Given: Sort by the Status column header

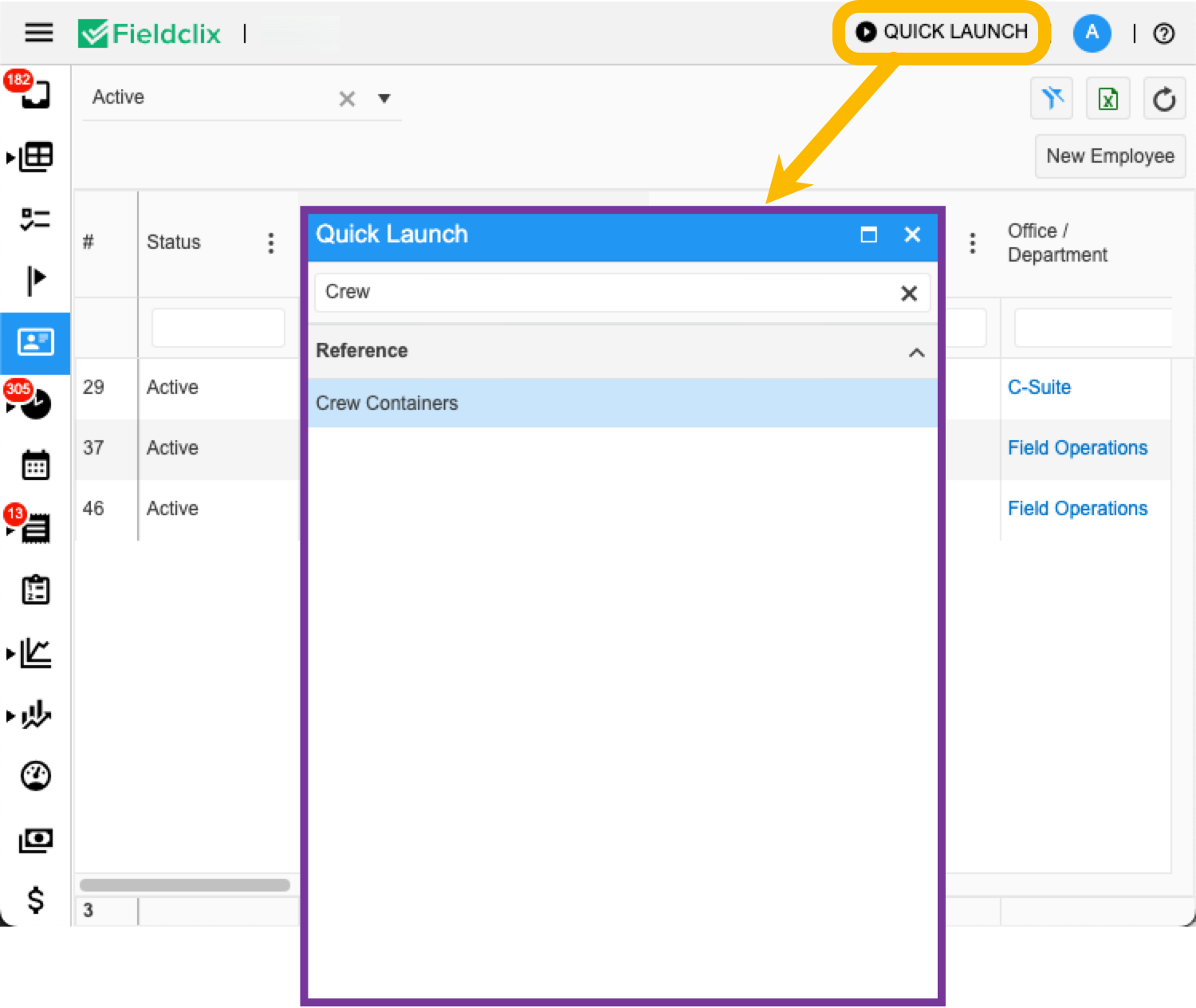Looking at the screenshot, I should point(174,242).
